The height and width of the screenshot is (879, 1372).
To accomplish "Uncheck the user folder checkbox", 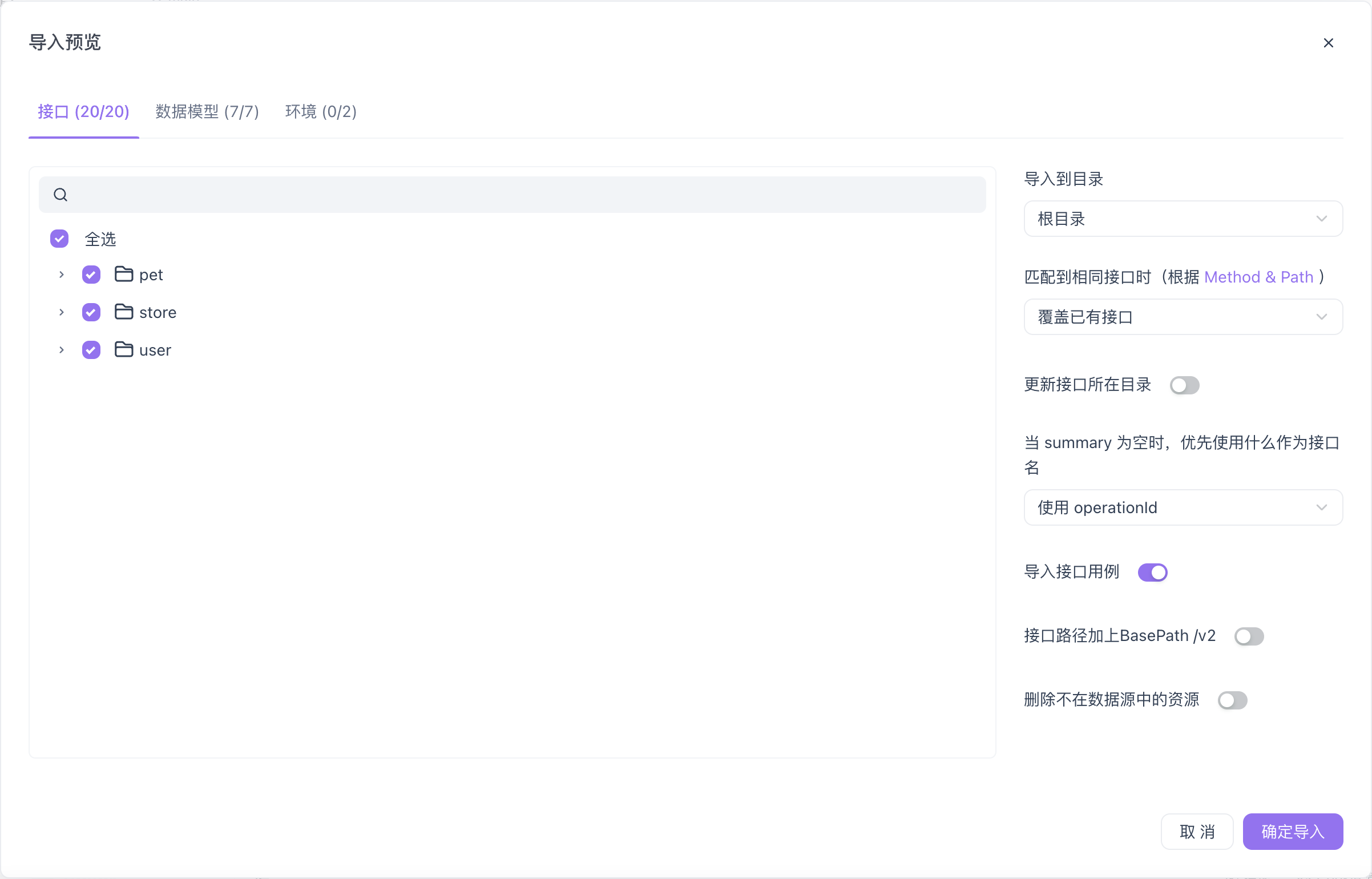I will 91,350.
